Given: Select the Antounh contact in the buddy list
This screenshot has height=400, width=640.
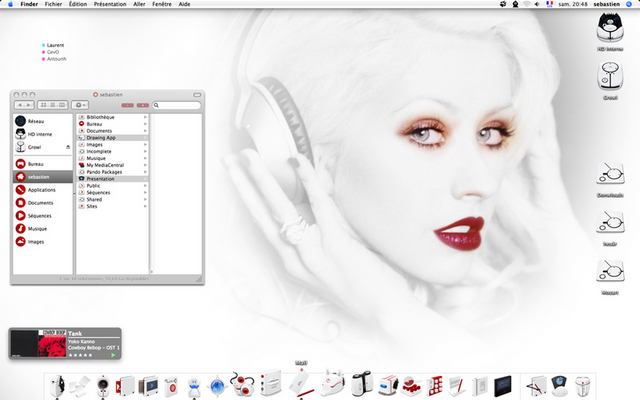Looking at the screenshot, I should click(x=54, y=59).
